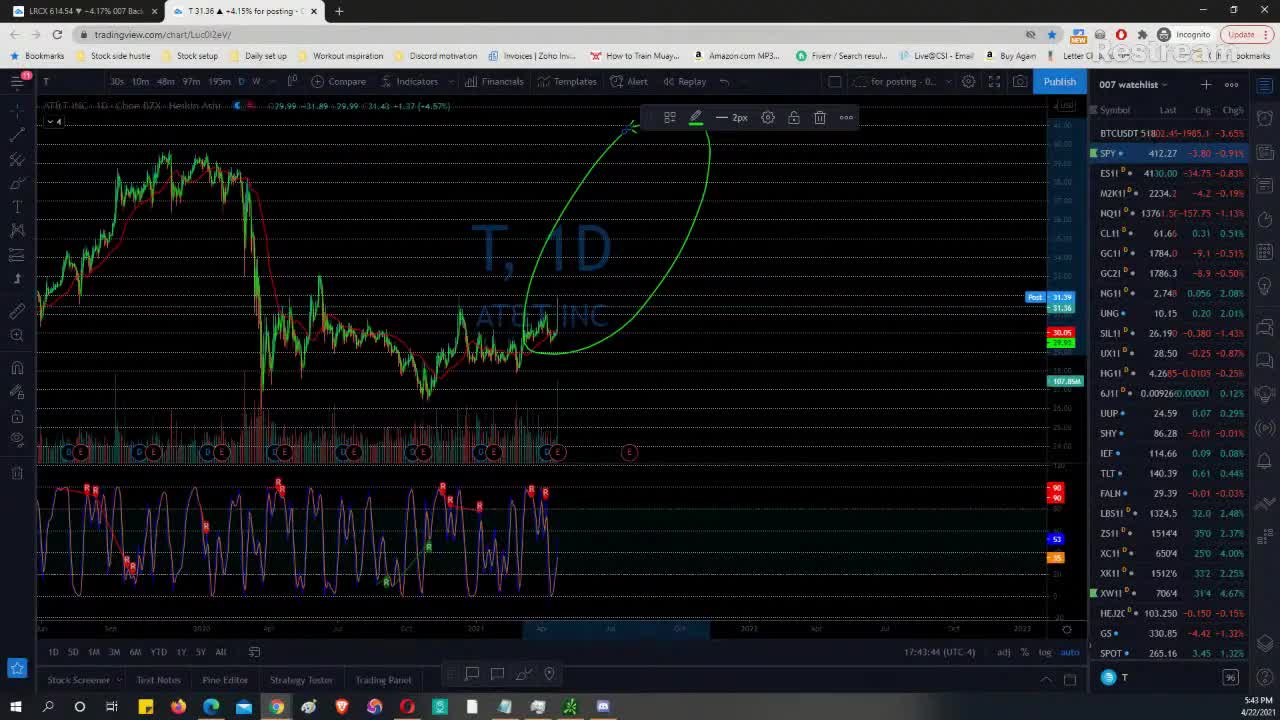Viewport: 1280px width, 720px height.
Task: Delete the selected drawing with trash icon
Action: click(820, 118)
